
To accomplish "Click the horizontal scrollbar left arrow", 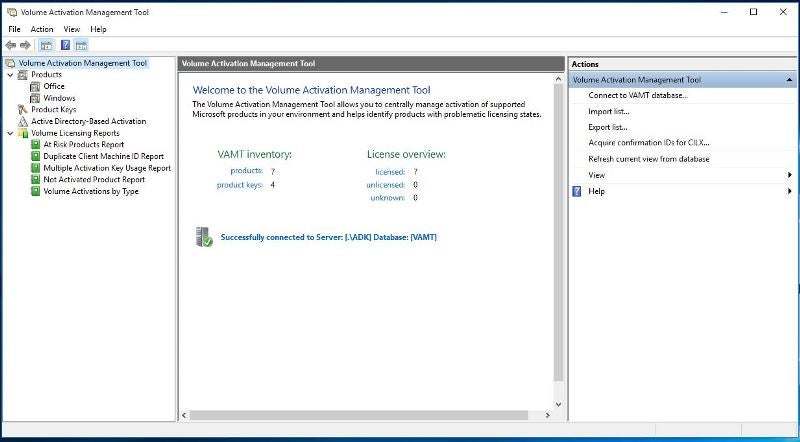I will coord(184,415).
